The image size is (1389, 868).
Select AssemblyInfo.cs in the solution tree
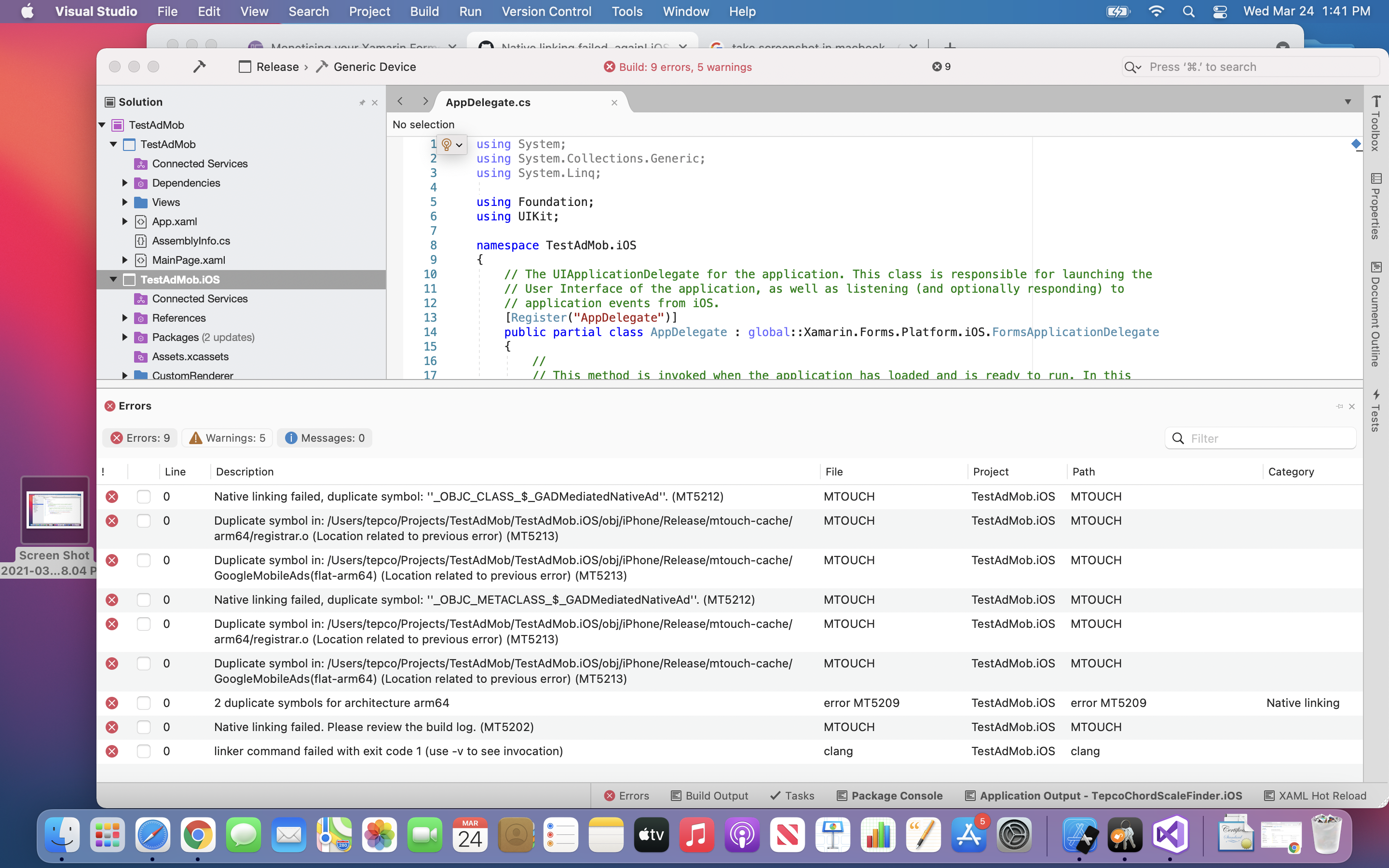191,241
